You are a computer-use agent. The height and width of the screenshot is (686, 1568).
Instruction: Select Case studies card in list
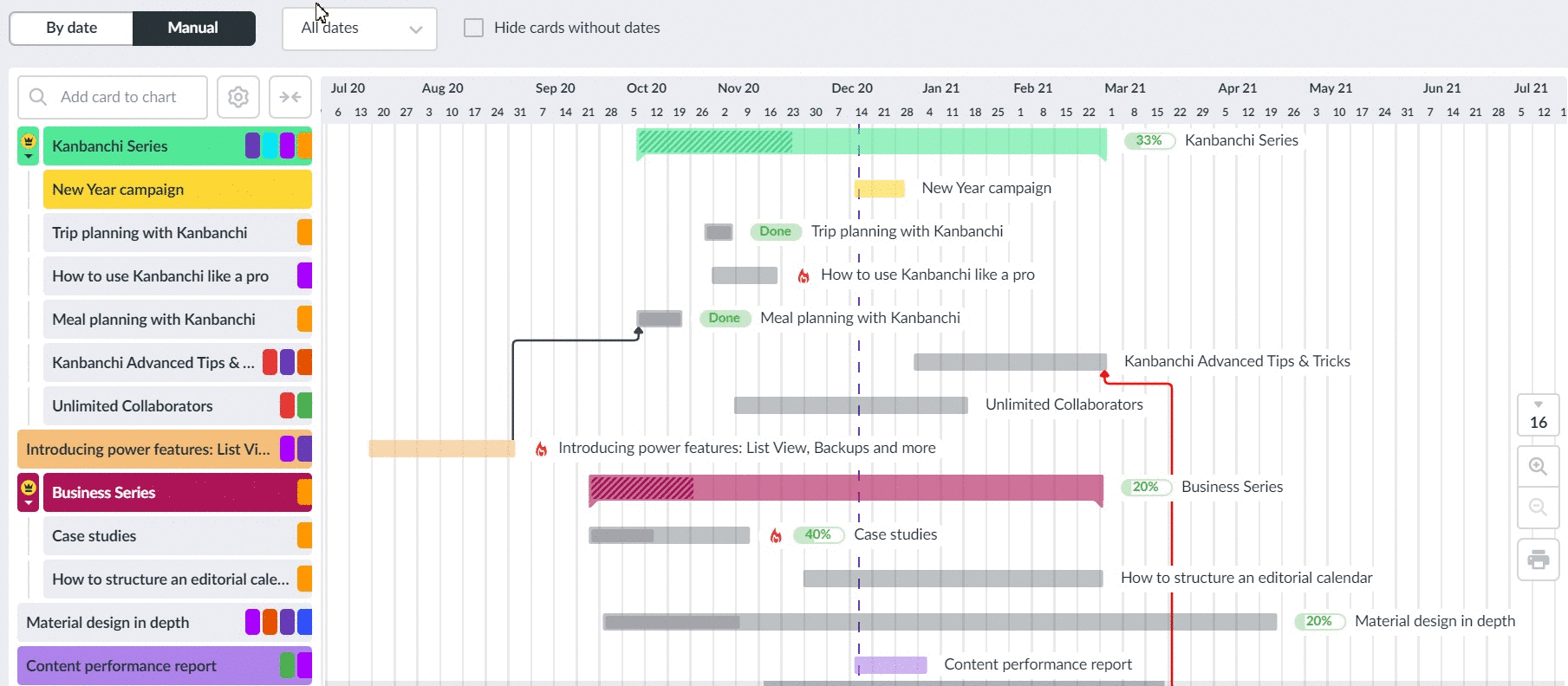click(x=178, y=535)
